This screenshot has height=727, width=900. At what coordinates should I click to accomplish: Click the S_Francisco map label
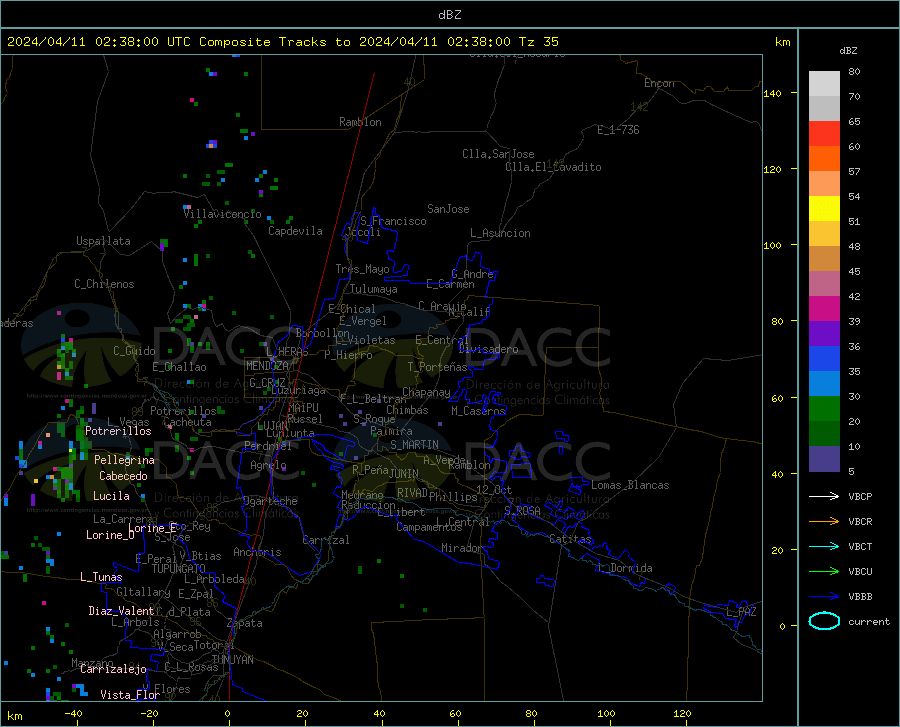[393, 221]
